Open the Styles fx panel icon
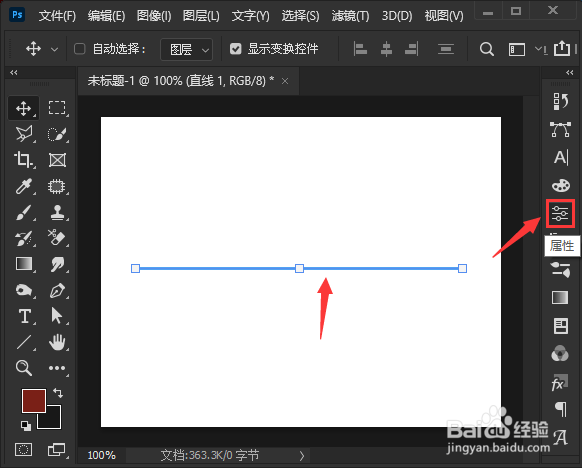 pos(559,383)
